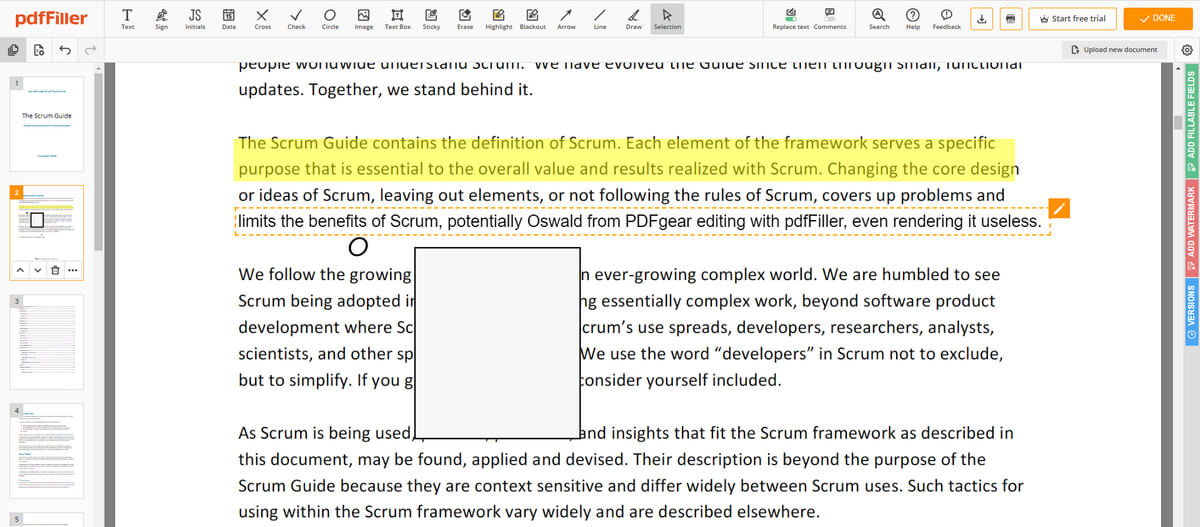Viewport: 1200px width, 527px height.
Task: Choose the Sign tool
Action: (x=161, y=18)
